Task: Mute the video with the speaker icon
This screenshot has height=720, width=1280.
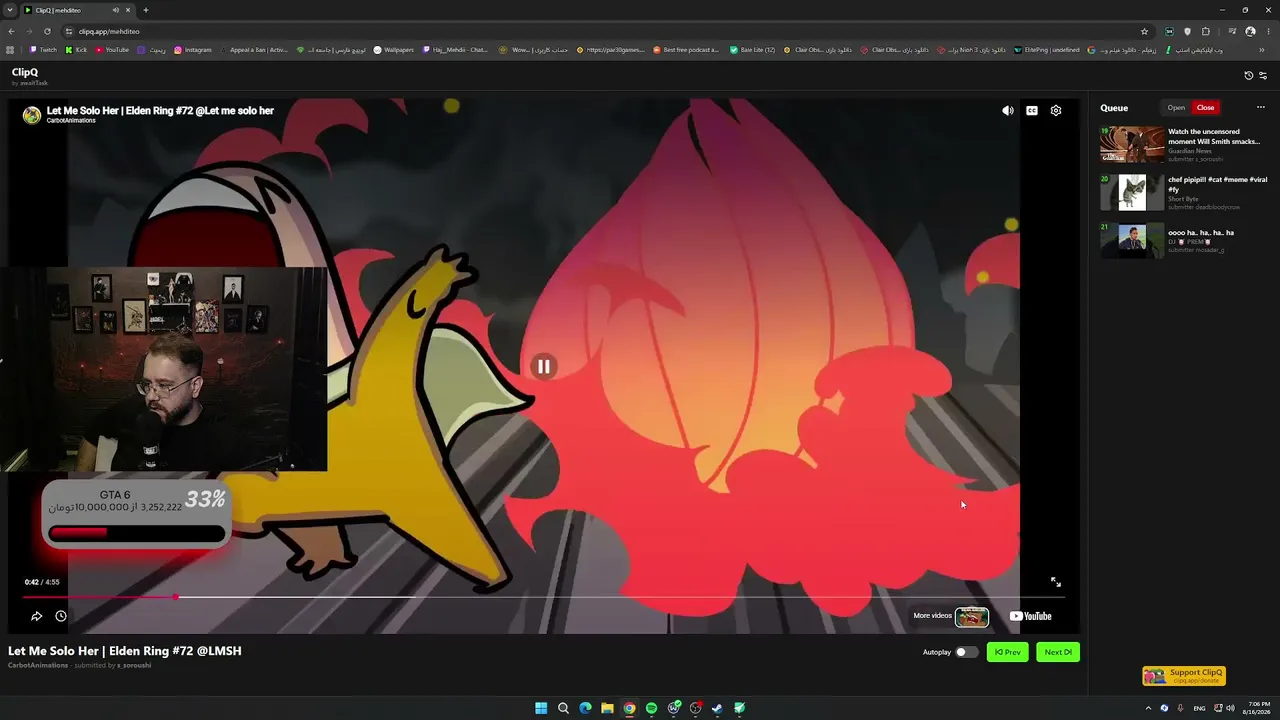Action: click(x=1008, y=111)
